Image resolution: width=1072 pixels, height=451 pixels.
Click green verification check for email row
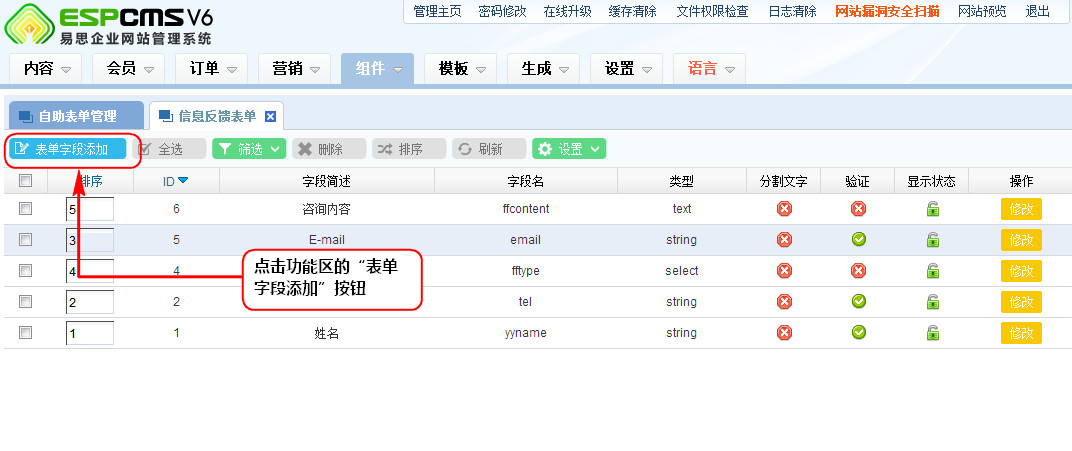click(x=858, y=240)
